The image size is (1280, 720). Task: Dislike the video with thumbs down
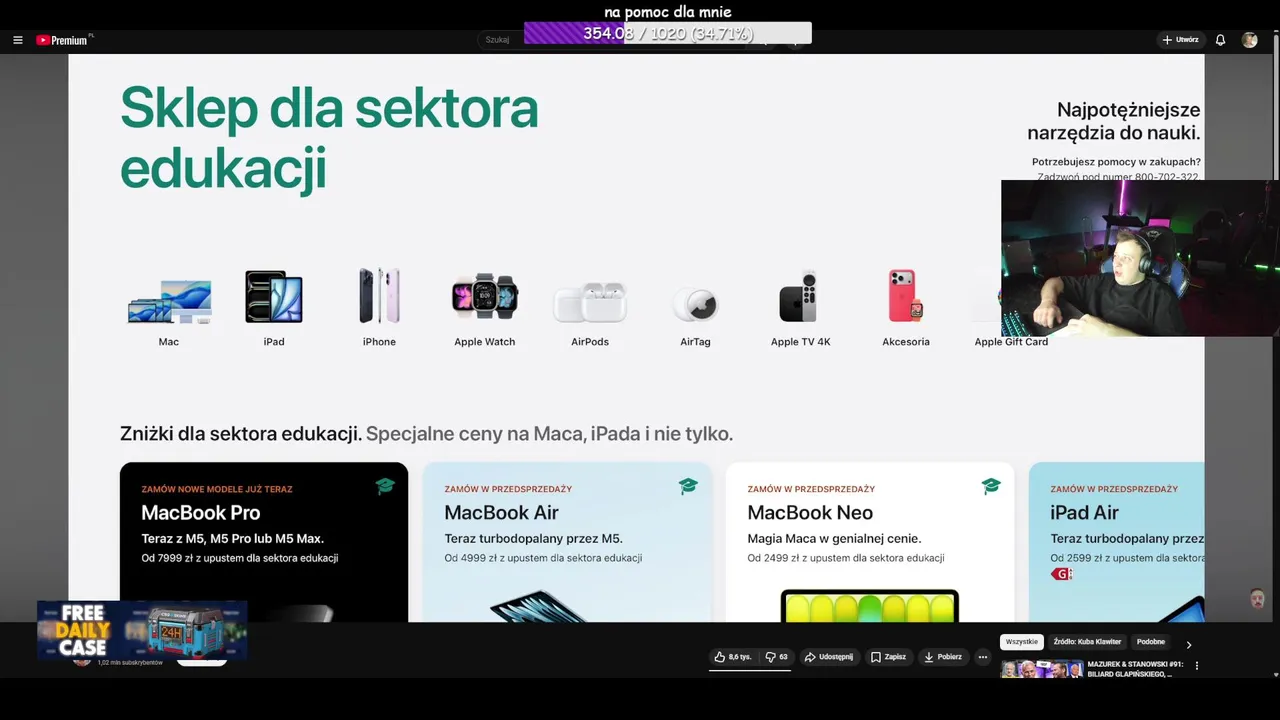click(776, 657)
